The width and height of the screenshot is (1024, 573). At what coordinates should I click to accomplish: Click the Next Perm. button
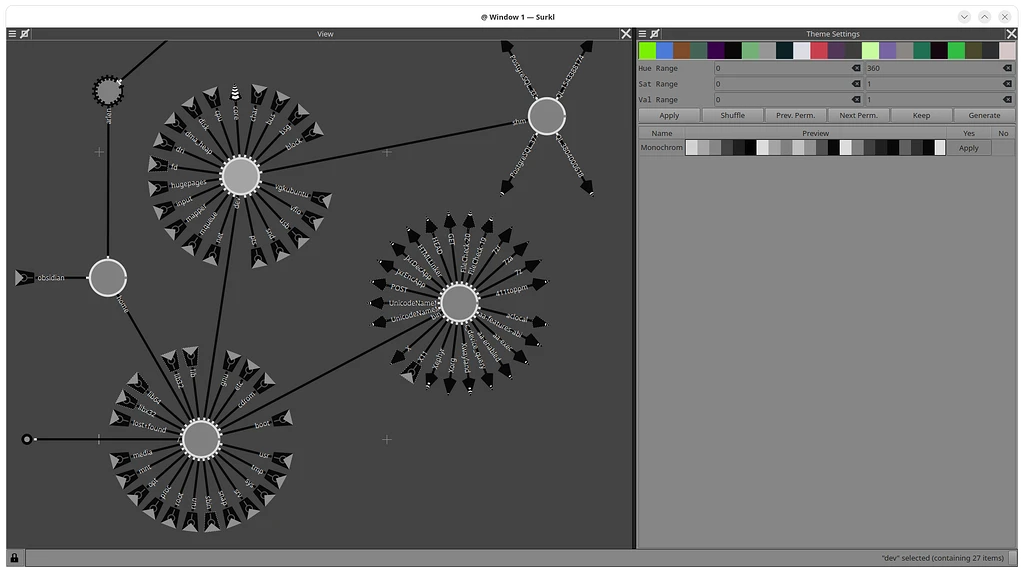tap(858, 115)
